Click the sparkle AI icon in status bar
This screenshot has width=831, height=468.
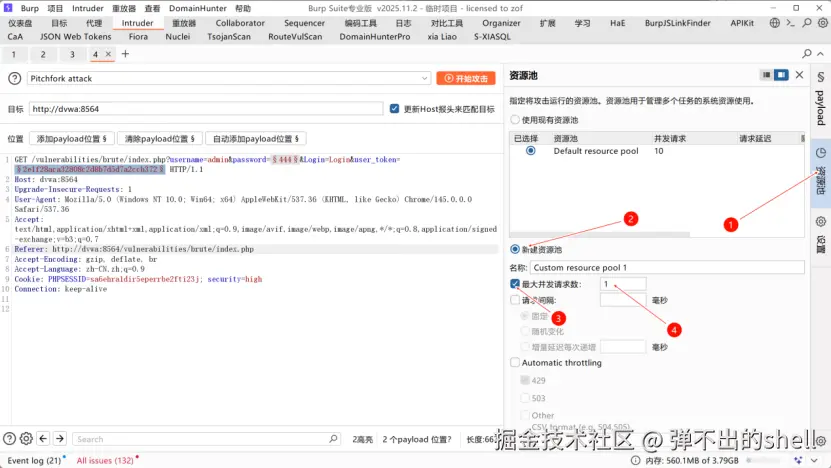tap(798, 460)
